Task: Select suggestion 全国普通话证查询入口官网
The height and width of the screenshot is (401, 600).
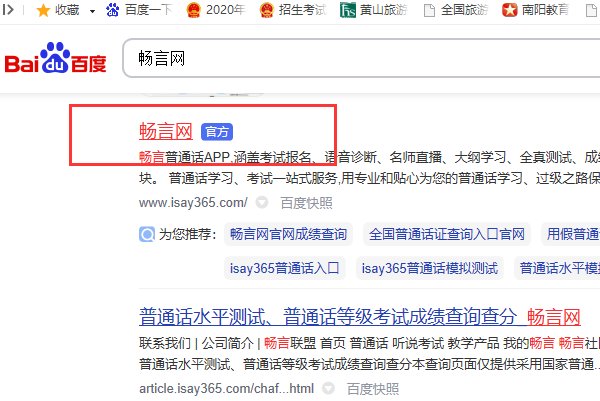Action: pos(447,234)
